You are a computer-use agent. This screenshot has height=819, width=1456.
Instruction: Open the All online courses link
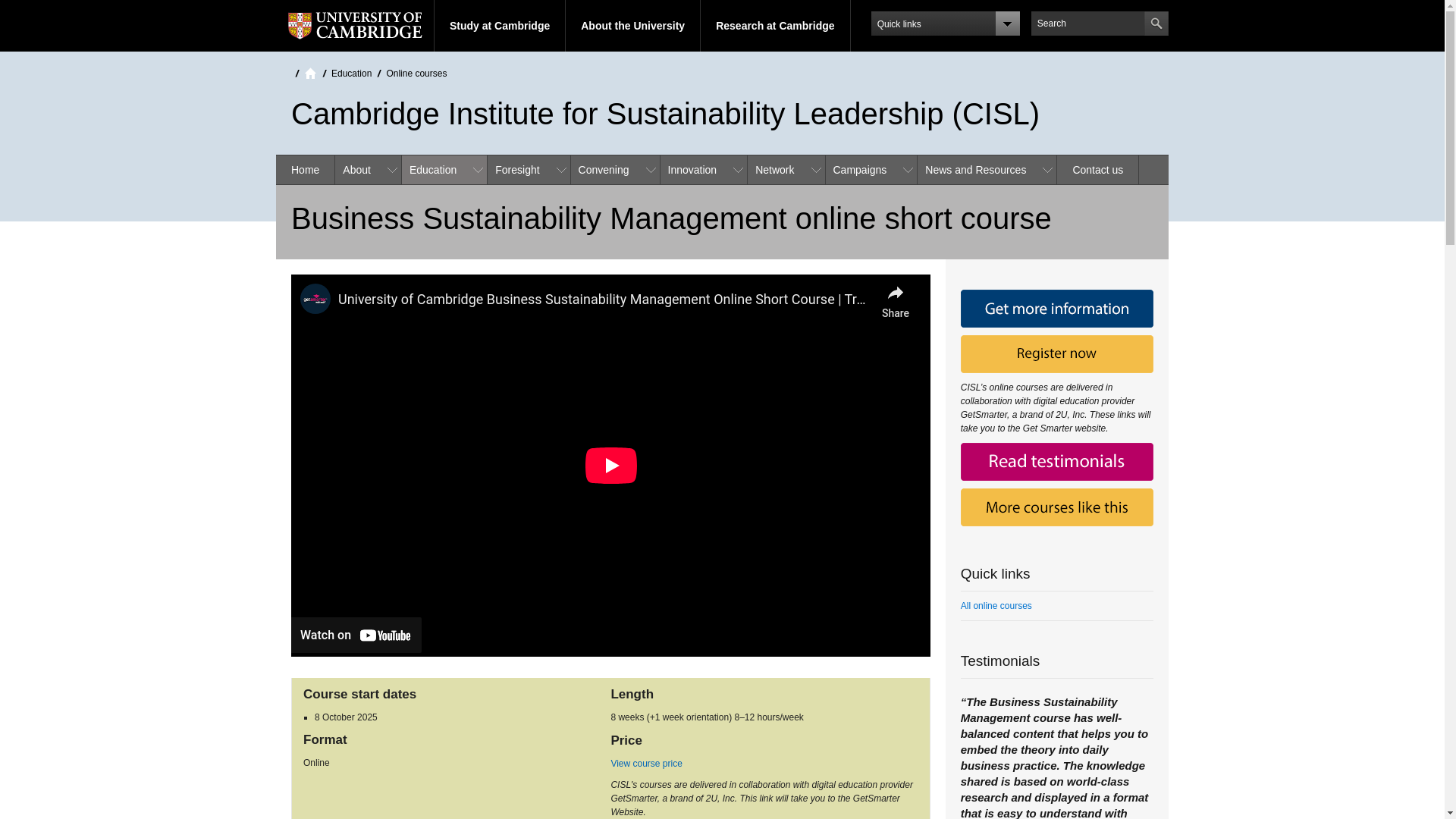click(x=996, y=606)
